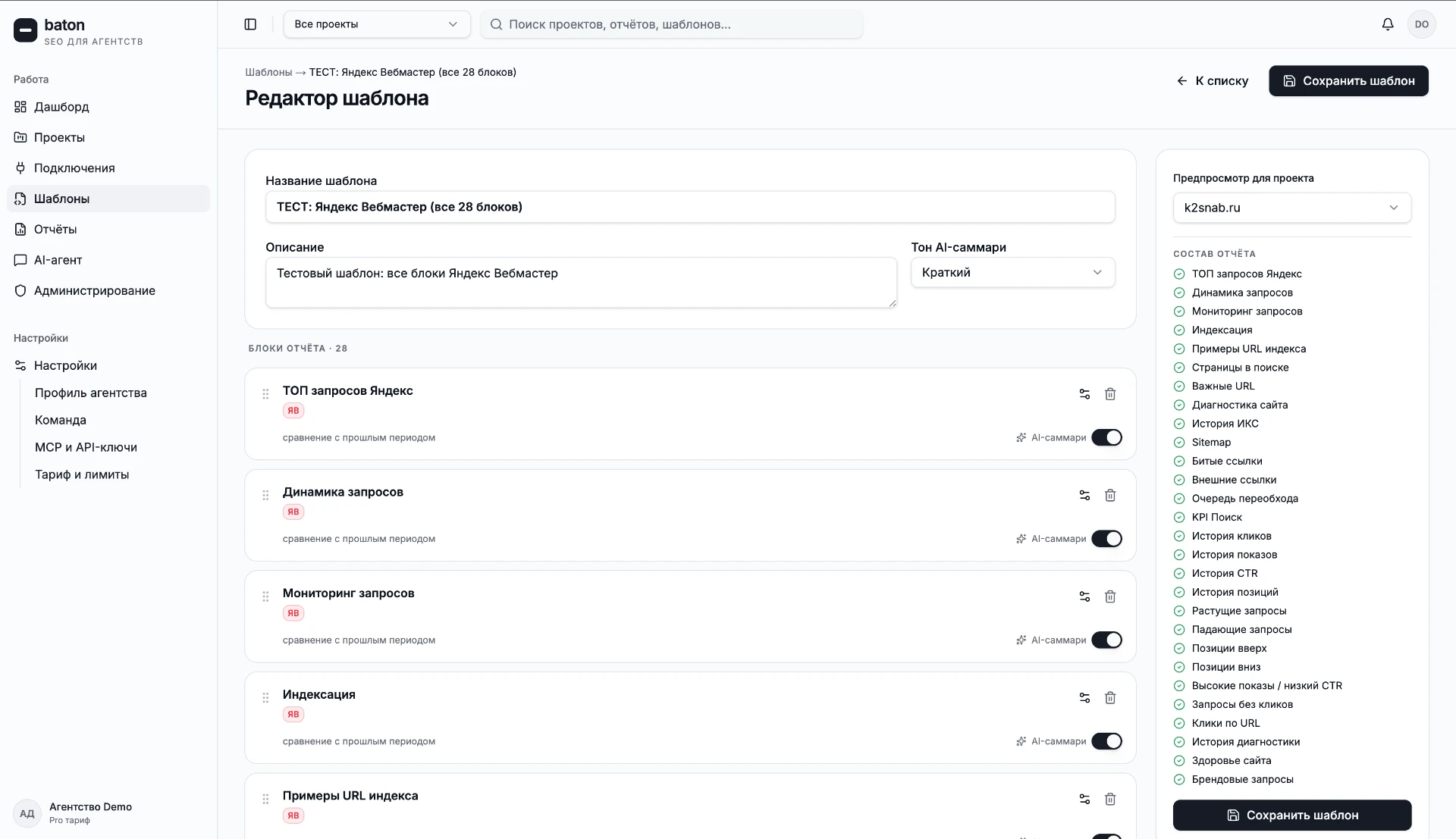The image size is (1456, 839).
Task: Open the k2snab.ru preview project dropdown
Action: click(1291, 208)
